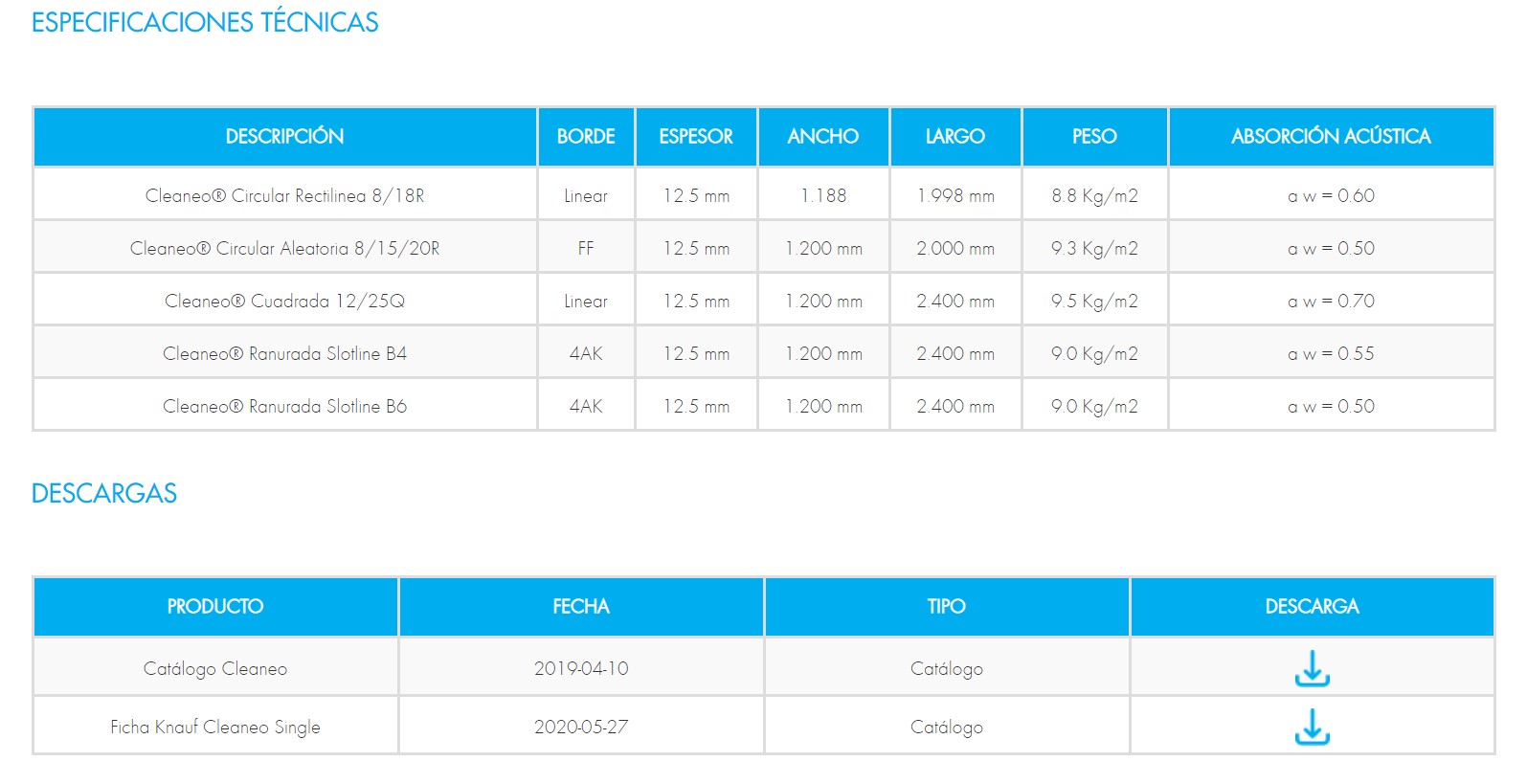The height and width of the screenshot is (784, 1527).
Task: Click weight 9.0 Kg/m2 for Slotline B6
Action: click(x=1094, y=406)
